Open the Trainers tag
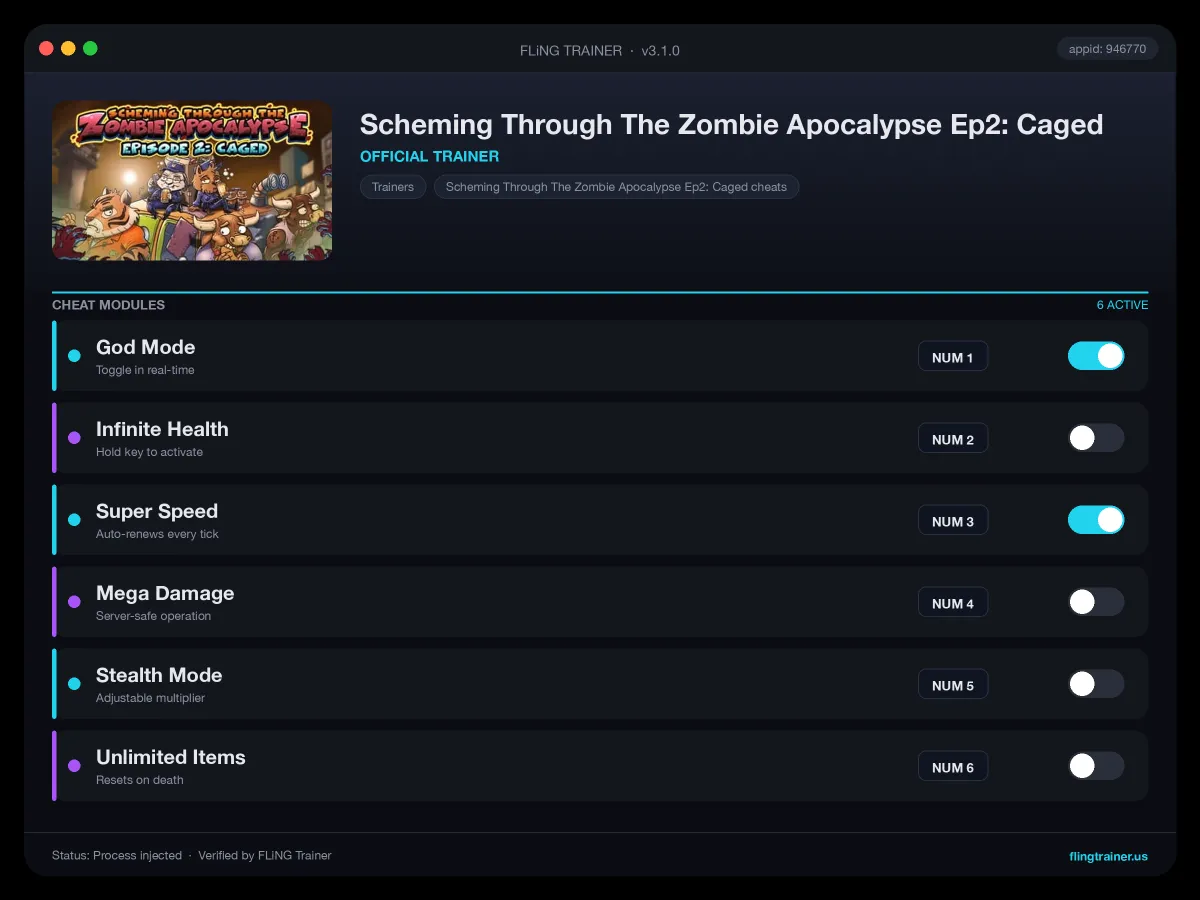Image resolution: width=1200 pixels, height=900 pixels. pos(393,187)
